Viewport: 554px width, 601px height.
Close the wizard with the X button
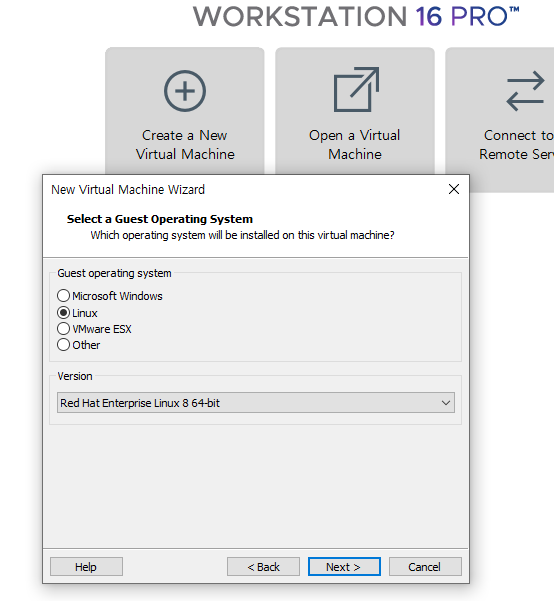454,189
